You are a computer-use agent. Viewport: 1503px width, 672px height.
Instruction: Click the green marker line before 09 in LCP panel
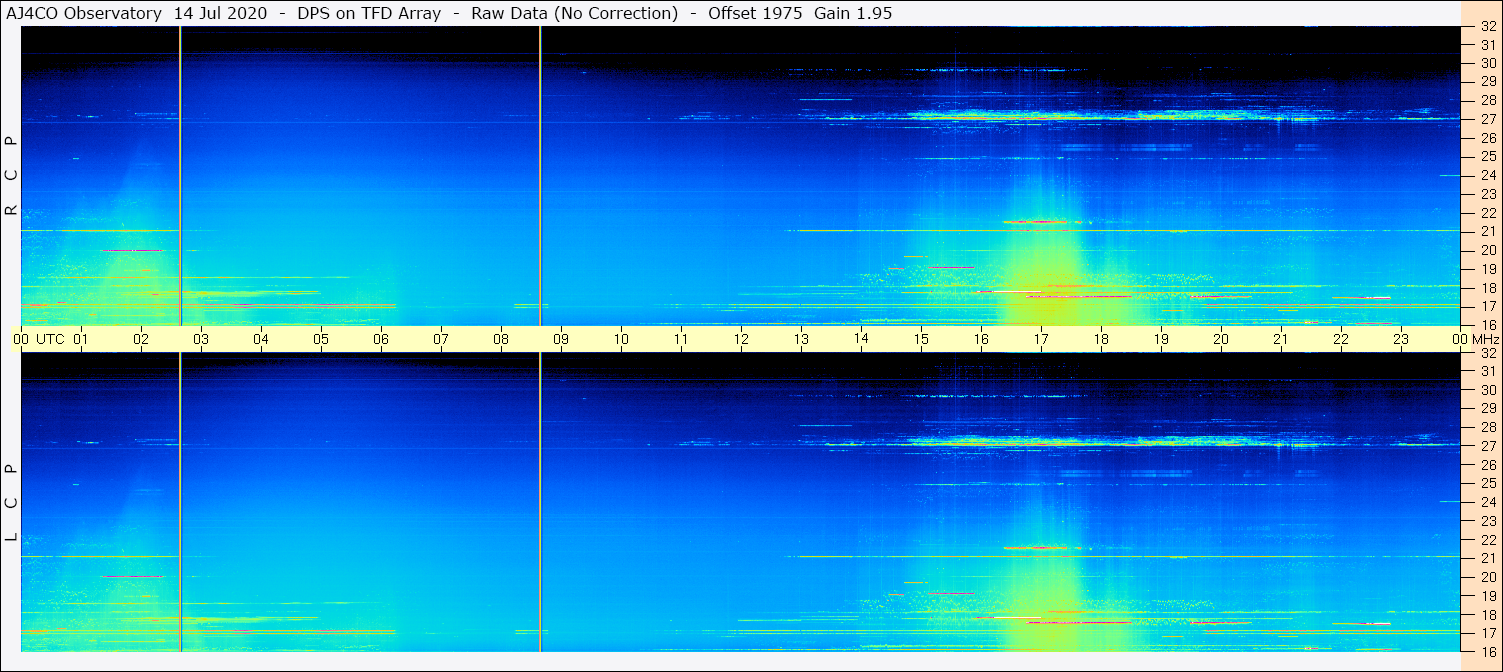pyautogui.click(x=540, y=502)
